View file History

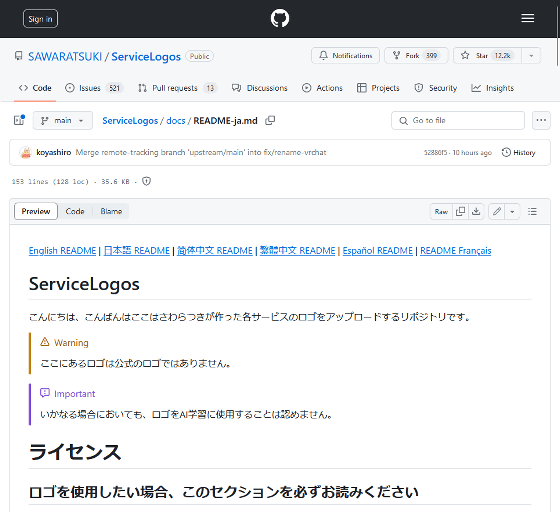(x=519, y=152)
